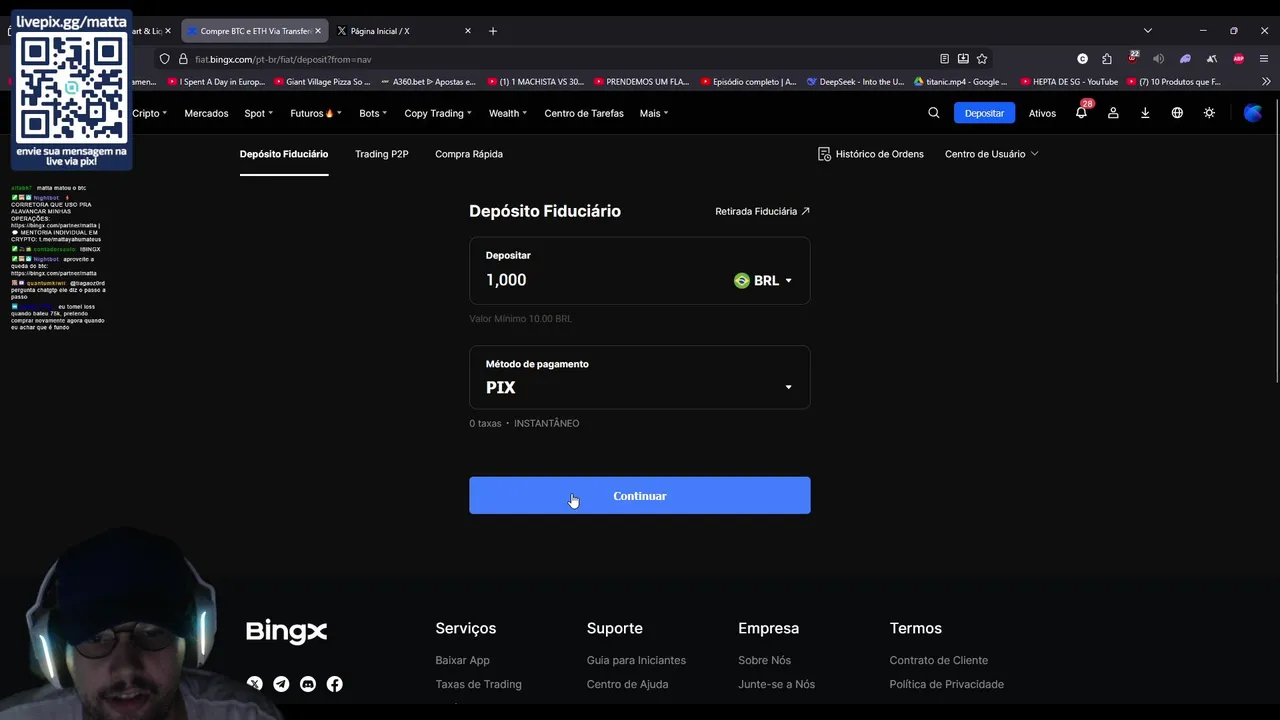
Task: Click the browser address bar URL
Action: [x=283, y=59]
